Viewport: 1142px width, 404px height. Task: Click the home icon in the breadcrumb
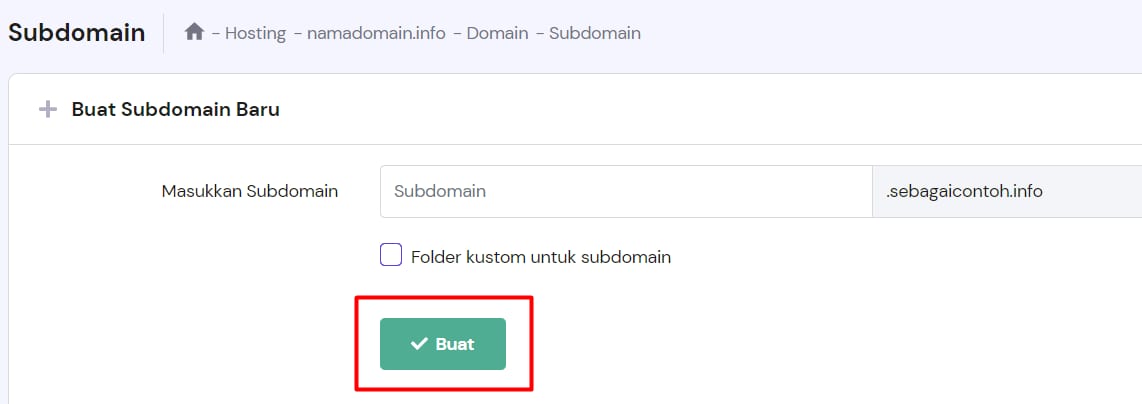point(195,32)
